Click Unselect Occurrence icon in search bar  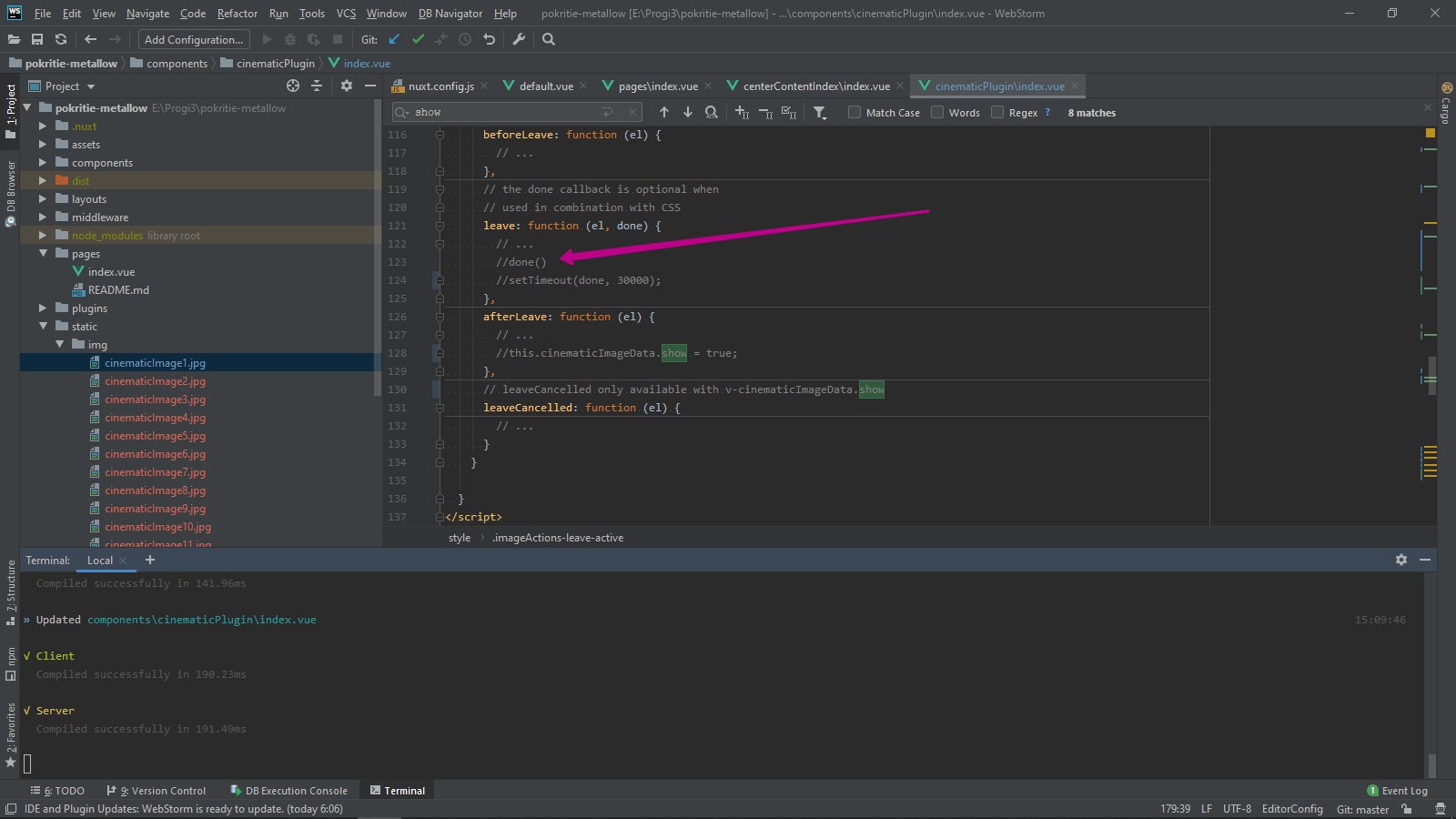tap(765, 112)
